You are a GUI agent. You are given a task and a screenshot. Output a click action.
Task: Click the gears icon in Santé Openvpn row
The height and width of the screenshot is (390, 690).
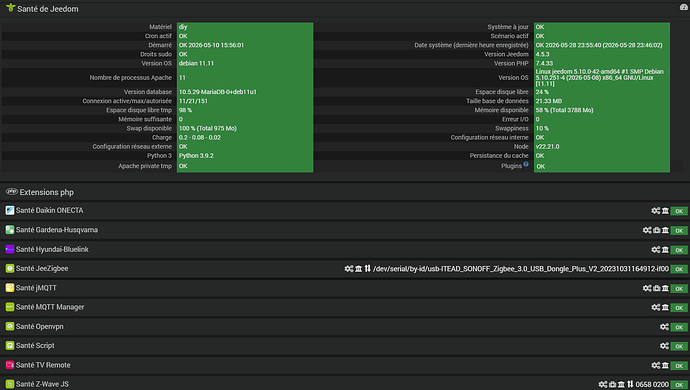pos(664,327)
